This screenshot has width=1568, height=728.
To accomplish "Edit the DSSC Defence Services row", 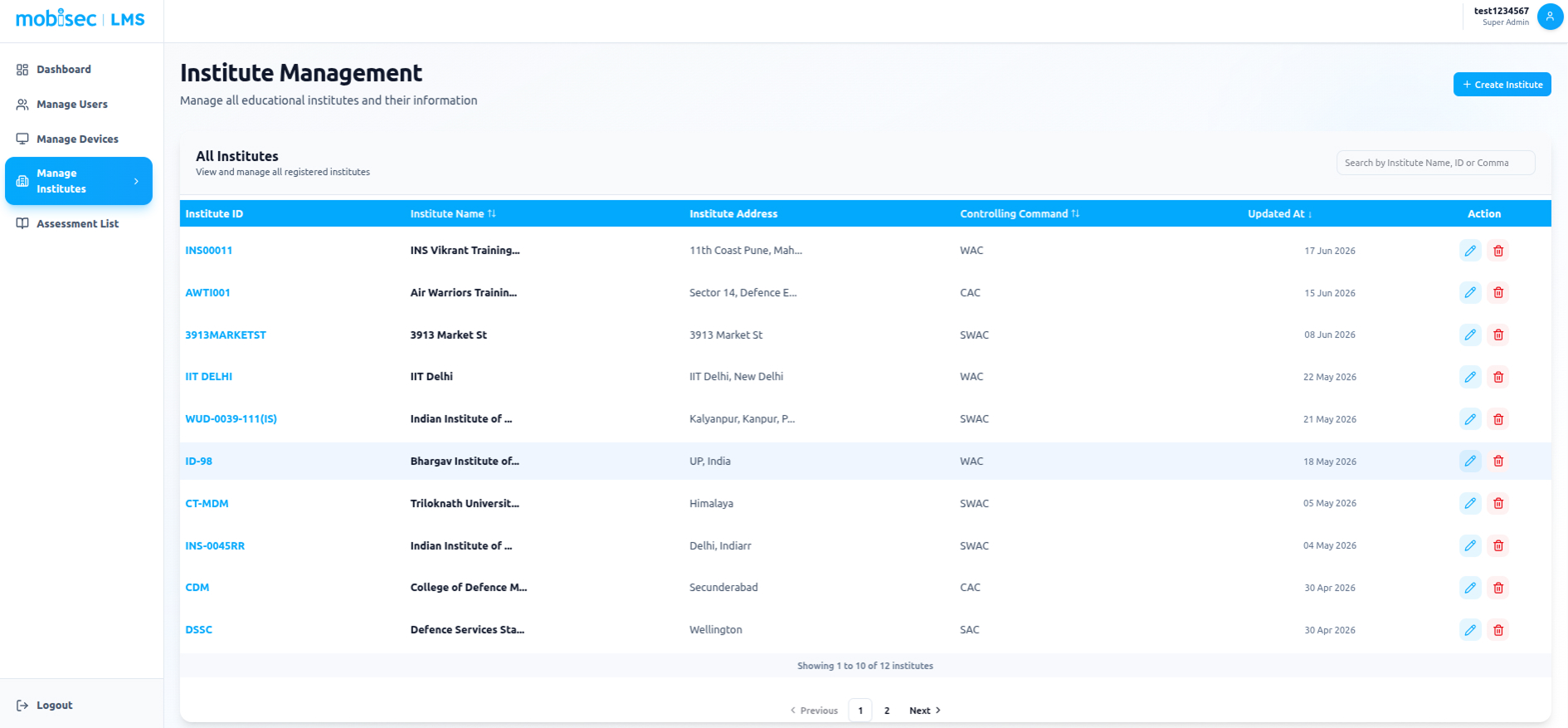I will (x=1470, y=630).
